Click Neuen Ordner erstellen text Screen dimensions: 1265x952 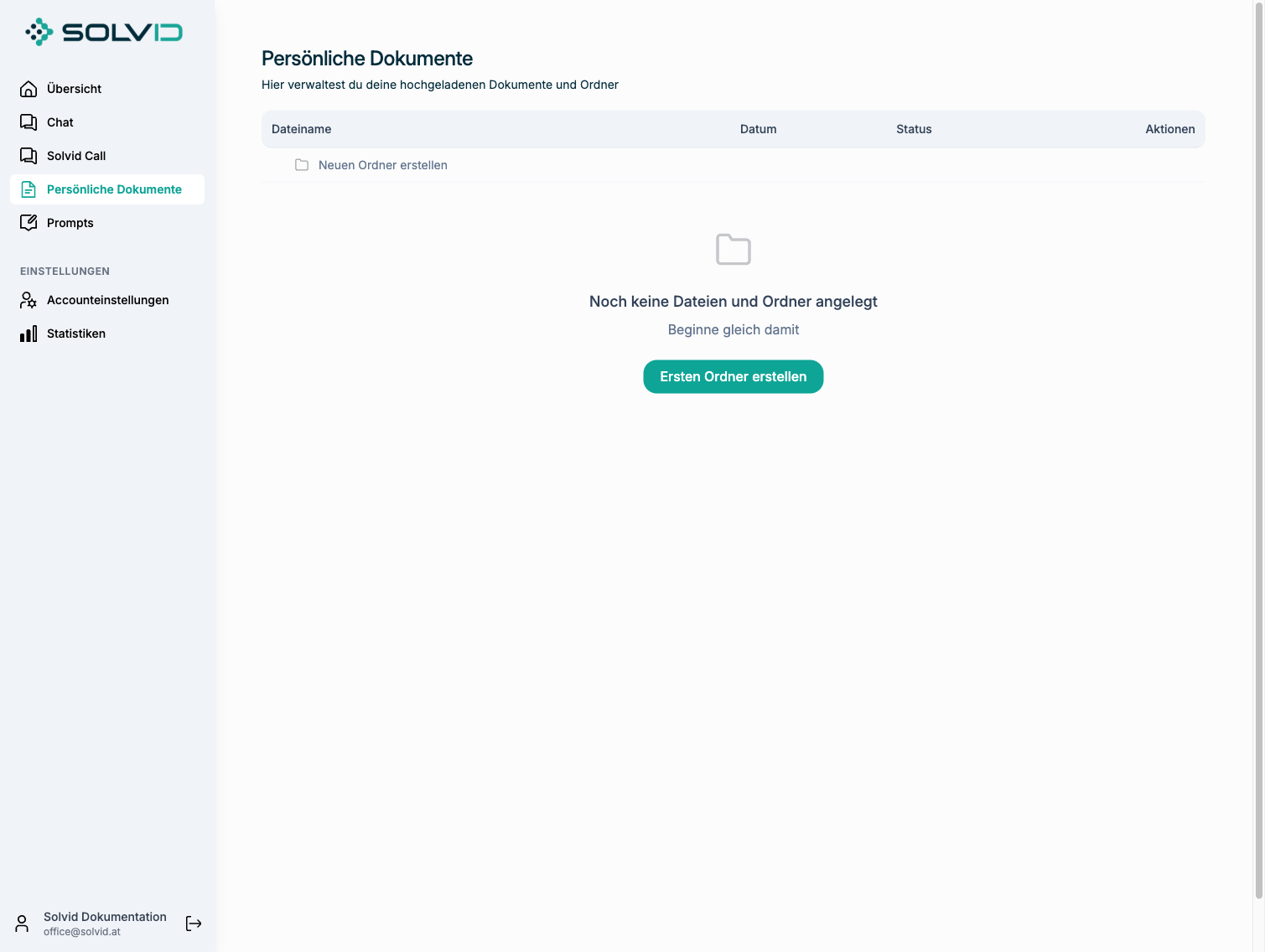(x=383, y=165)
